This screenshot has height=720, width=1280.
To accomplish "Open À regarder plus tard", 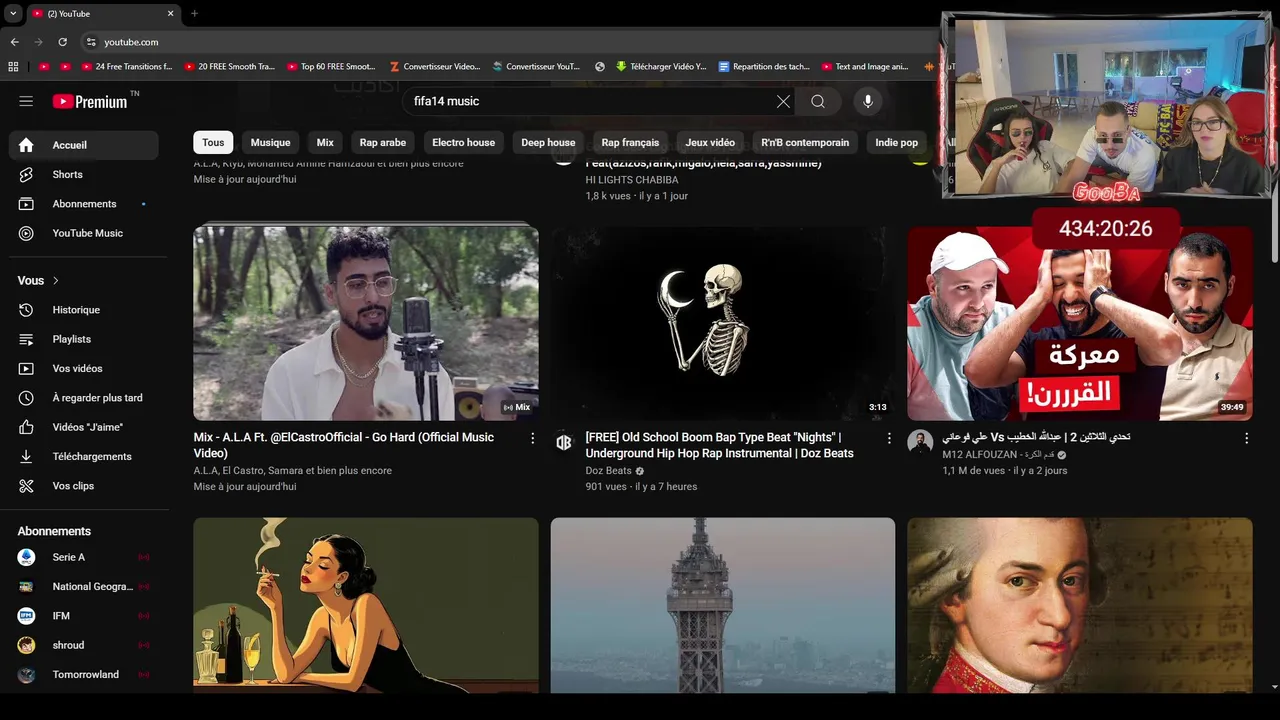I will pyautogui.click(x=84, y=398).
